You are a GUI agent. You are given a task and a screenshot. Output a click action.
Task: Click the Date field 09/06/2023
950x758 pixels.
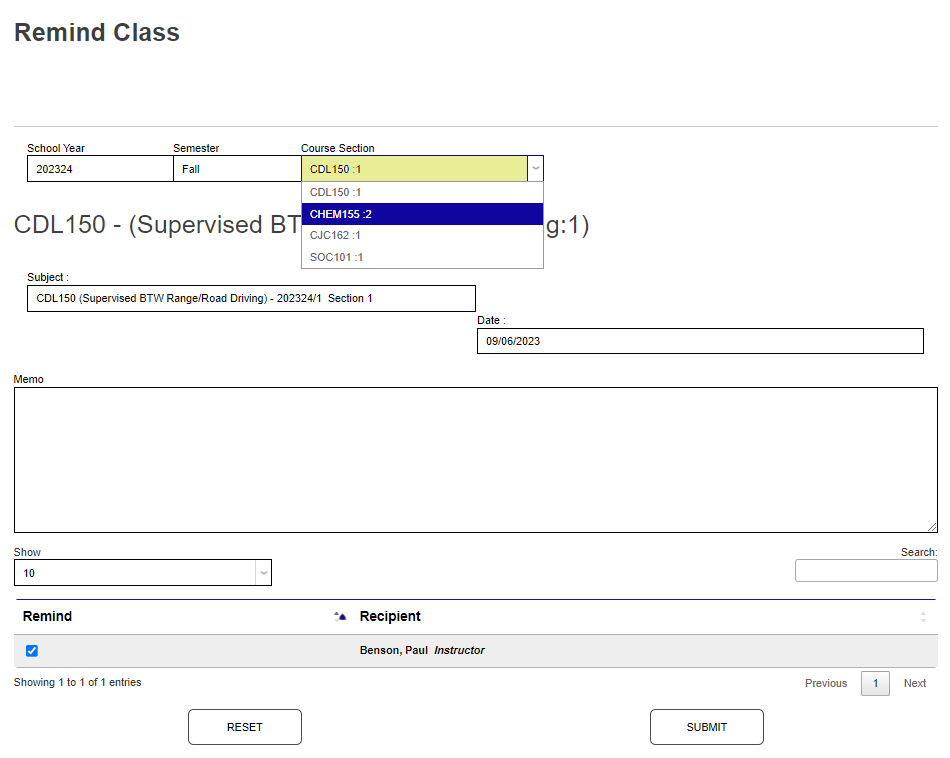coord(700,341)
